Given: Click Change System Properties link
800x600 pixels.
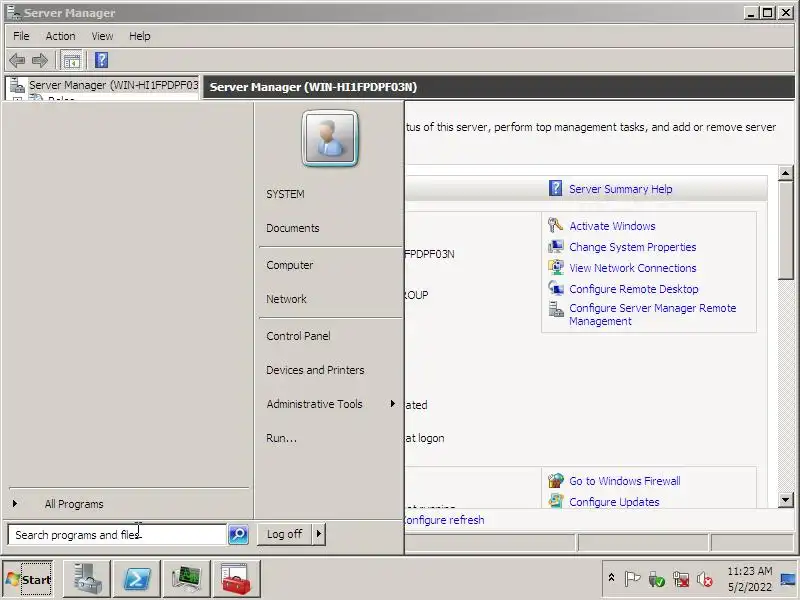Looking at the screenshot, I should click(x=633, y=247).
